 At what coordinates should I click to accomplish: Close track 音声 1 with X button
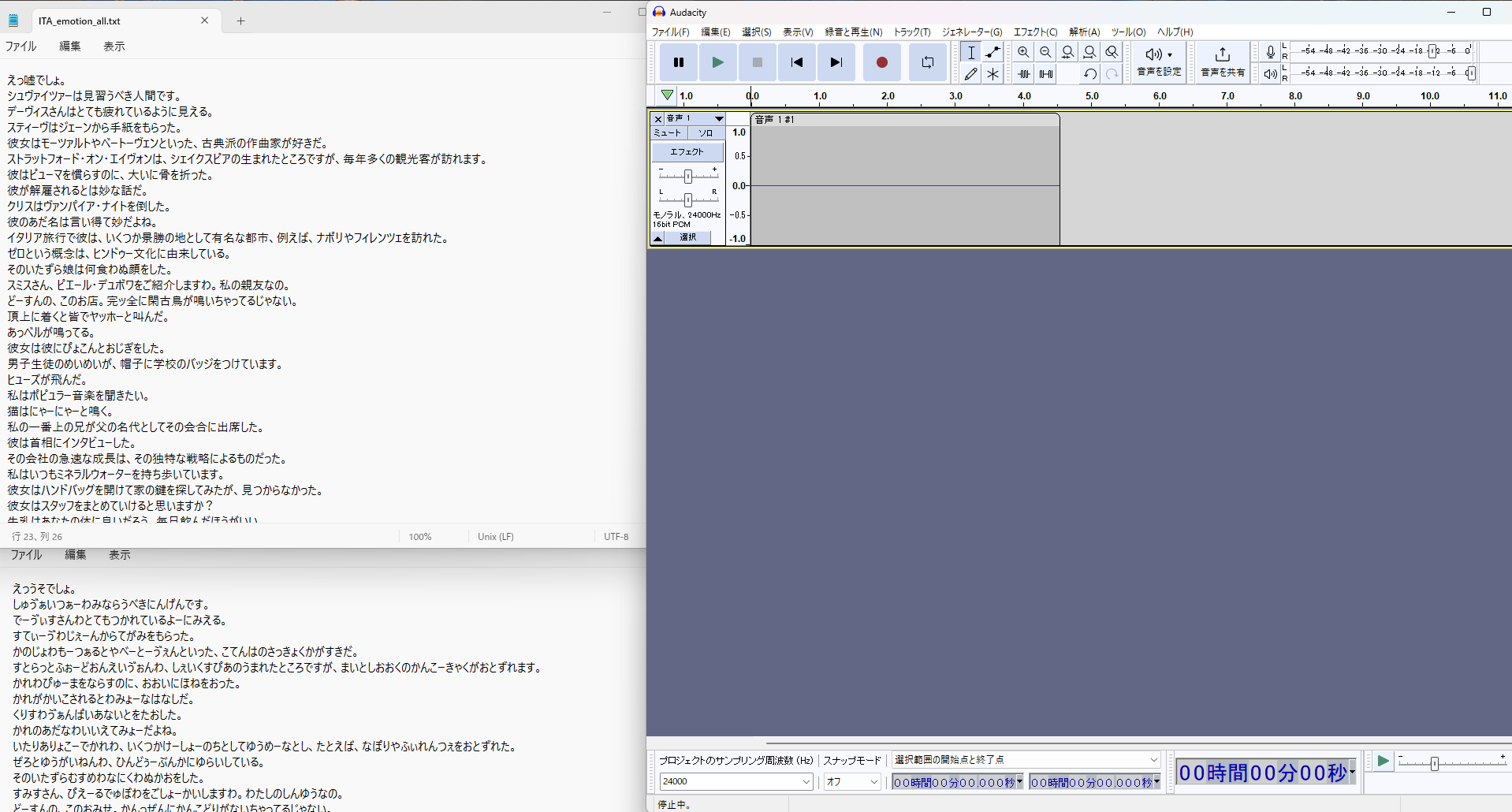[658, 119]
